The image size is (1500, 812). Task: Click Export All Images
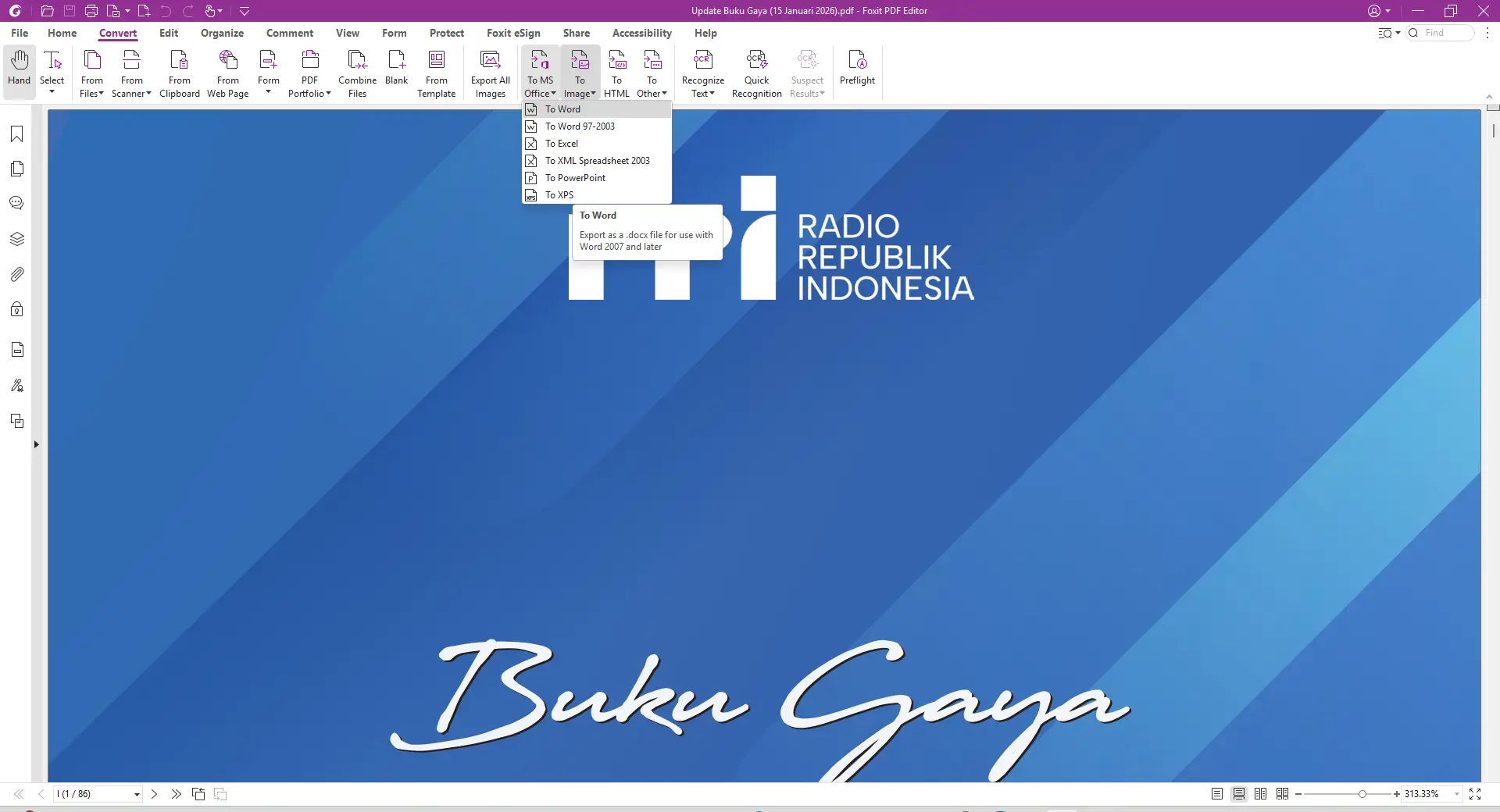[x=491, y=73]
